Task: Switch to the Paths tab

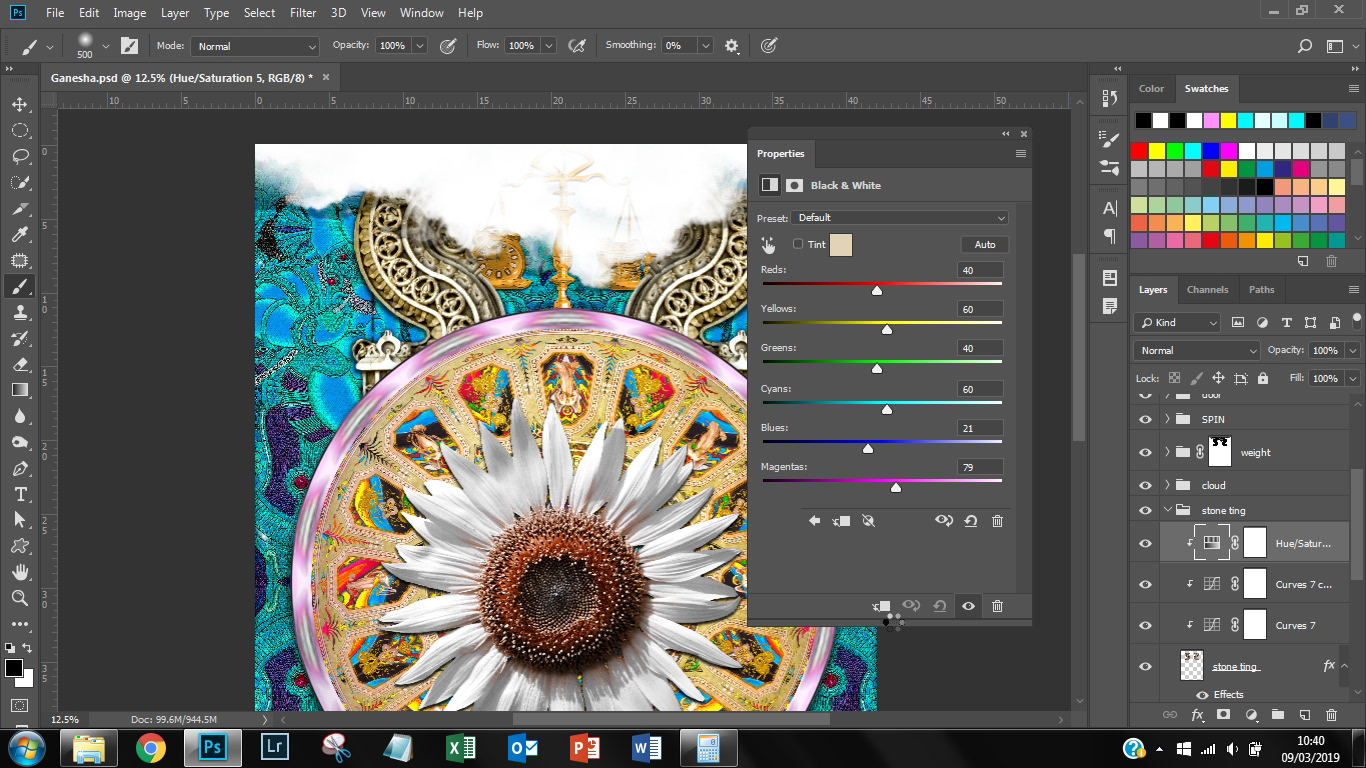Action: (x=1261, y=289)
